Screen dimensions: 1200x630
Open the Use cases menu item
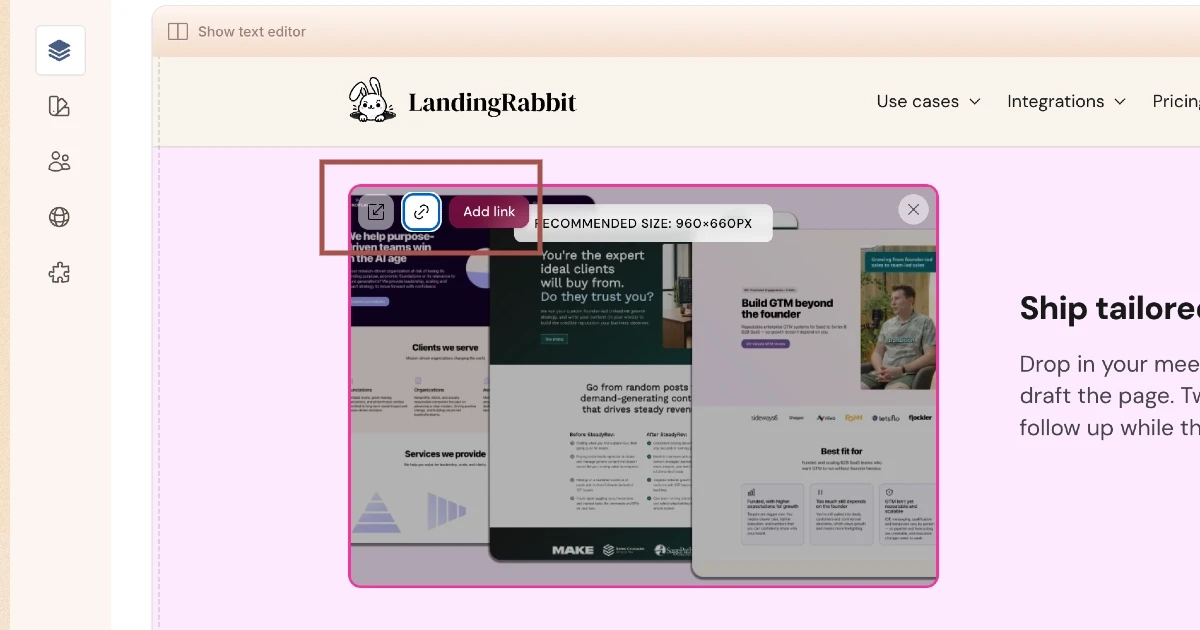(917, 102)
